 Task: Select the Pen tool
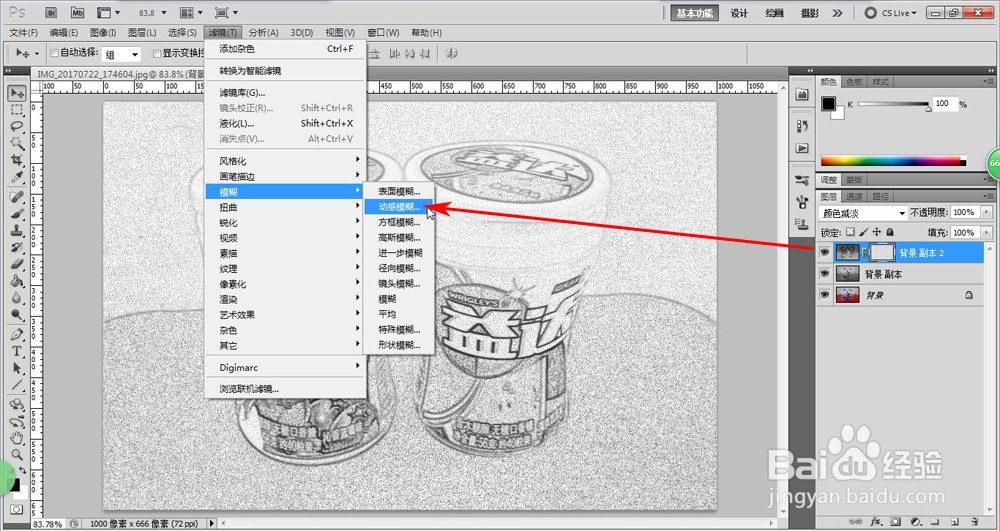coord(17,334)
